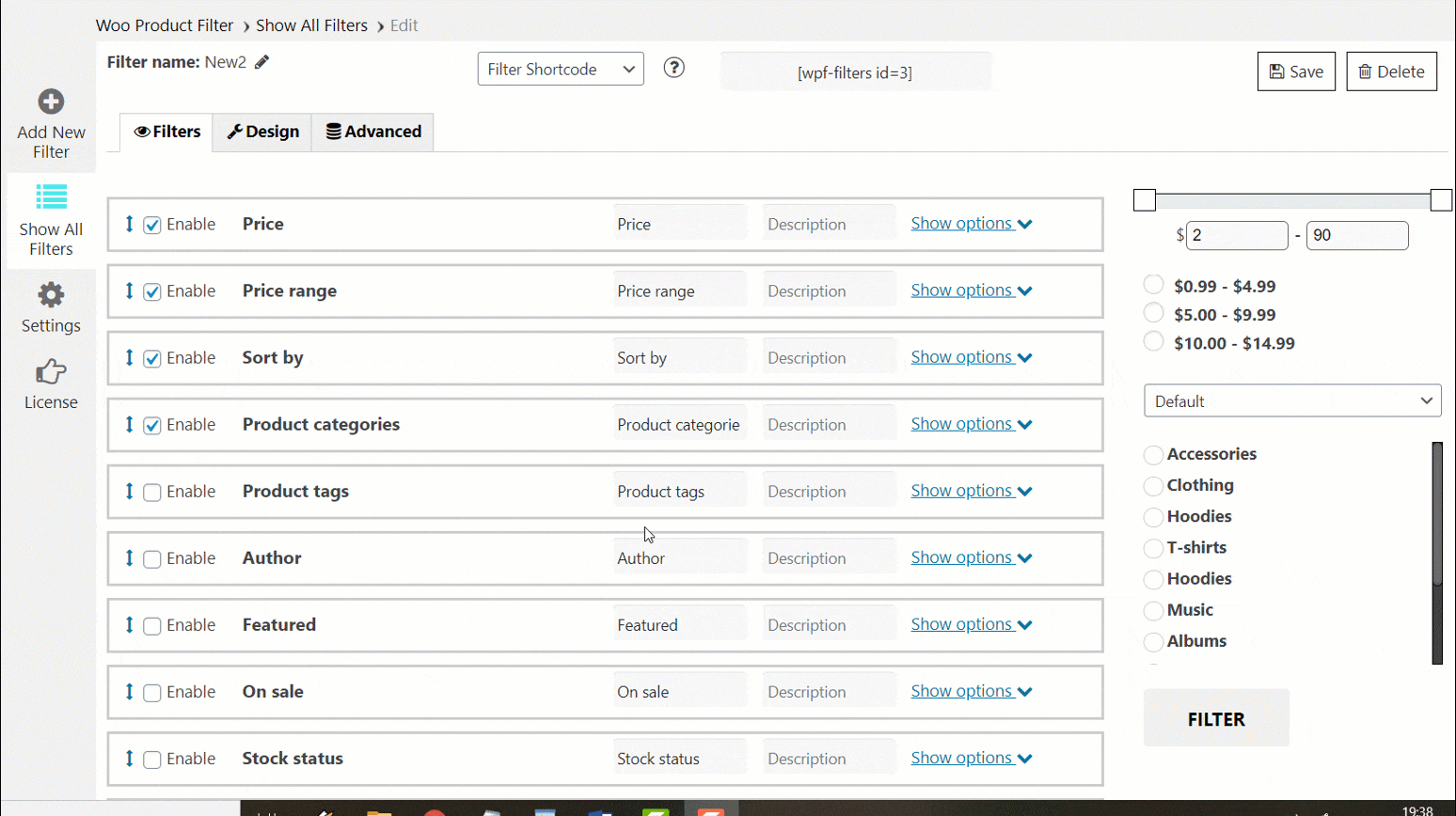The width and height of the screenshot is (1456, 816).
Task: Save the filter
Action: (x=1296, y=71)
